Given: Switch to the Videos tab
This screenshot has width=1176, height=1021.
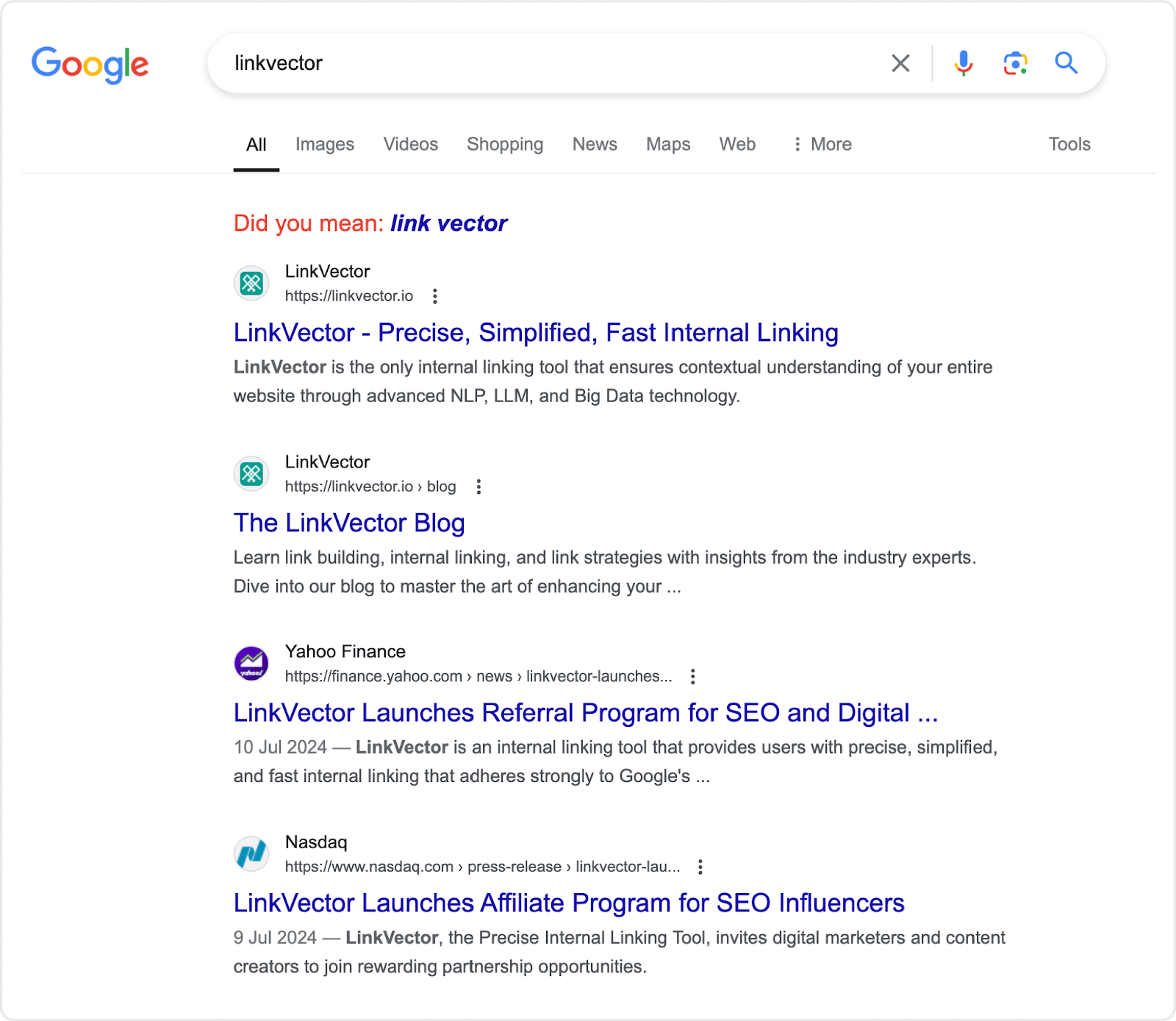Looking at the screenshot, I should 410,144.
